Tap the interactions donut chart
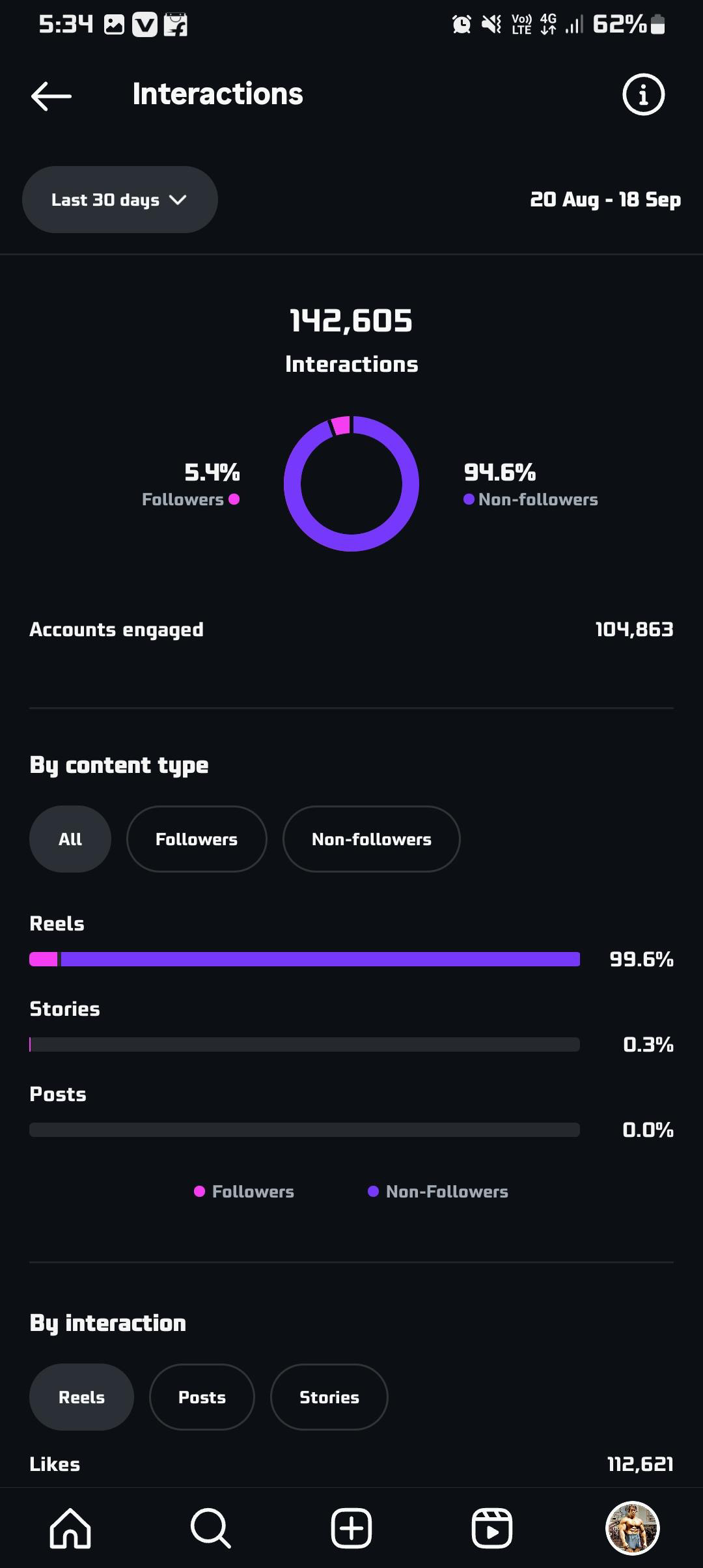Image resolution: width=703 pixels, height=1568 pixels. pos(351,484)
